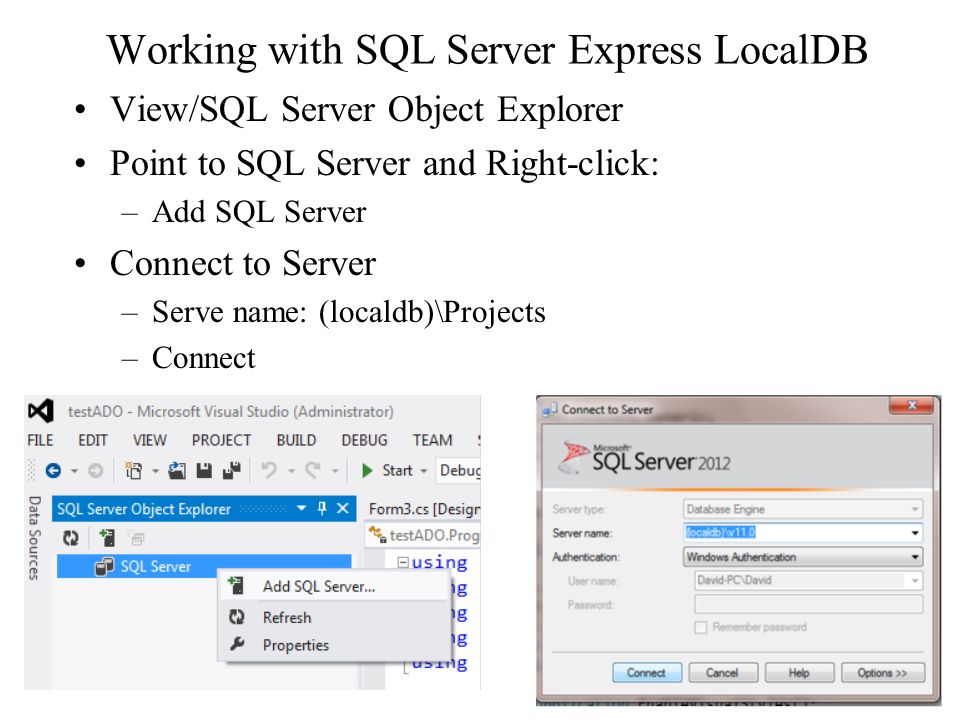Click the testADO.Prog class navigation dropdown

tap(424, 535)
